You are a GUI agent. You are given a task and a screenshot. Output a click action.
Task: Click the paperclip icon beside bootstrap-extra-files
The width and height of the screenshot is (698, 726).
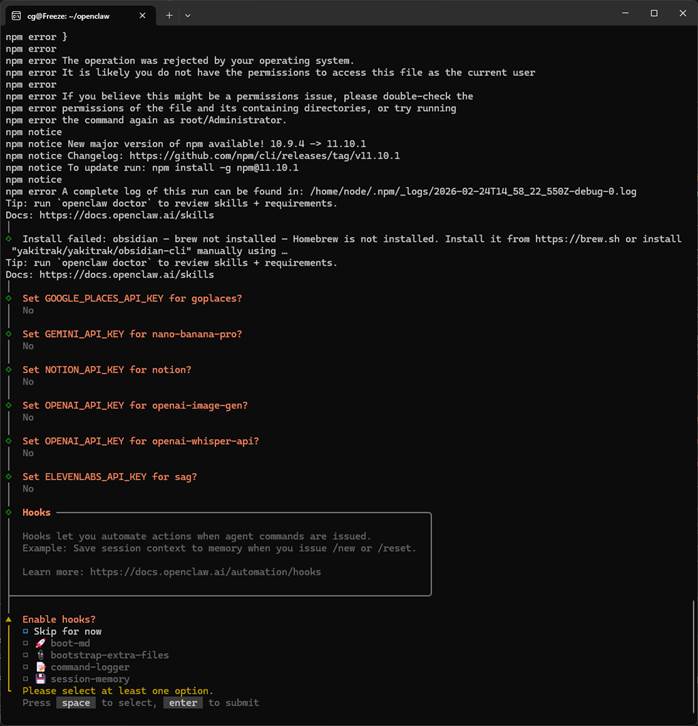[40, 655]
